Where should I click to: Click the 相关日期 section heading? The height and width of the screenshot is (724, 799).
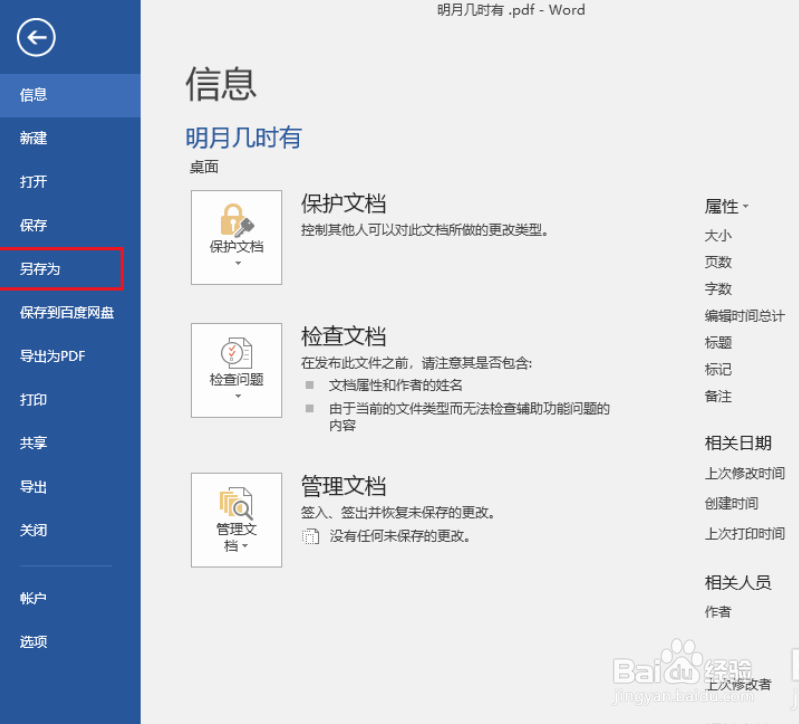pyautogui.click(x=738, y=443)
